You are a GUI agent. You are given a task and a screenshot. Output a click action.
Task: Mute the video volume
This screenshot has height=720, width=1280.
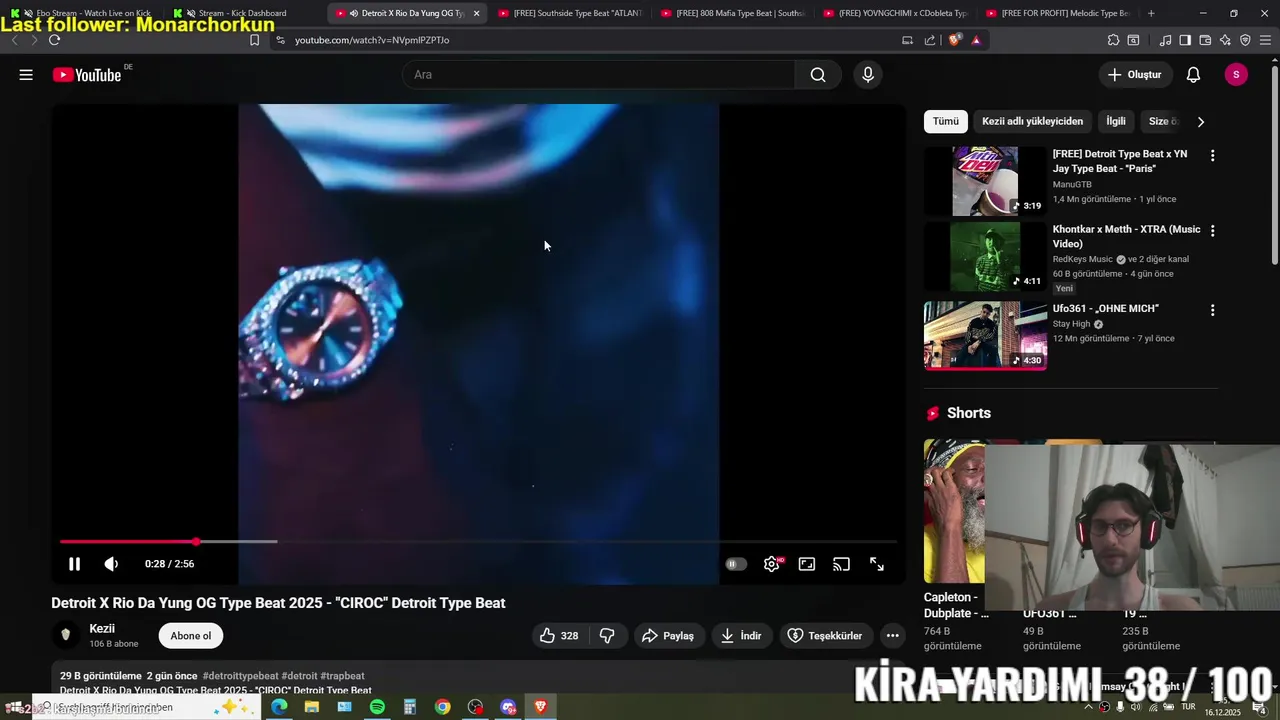(111, 564)
